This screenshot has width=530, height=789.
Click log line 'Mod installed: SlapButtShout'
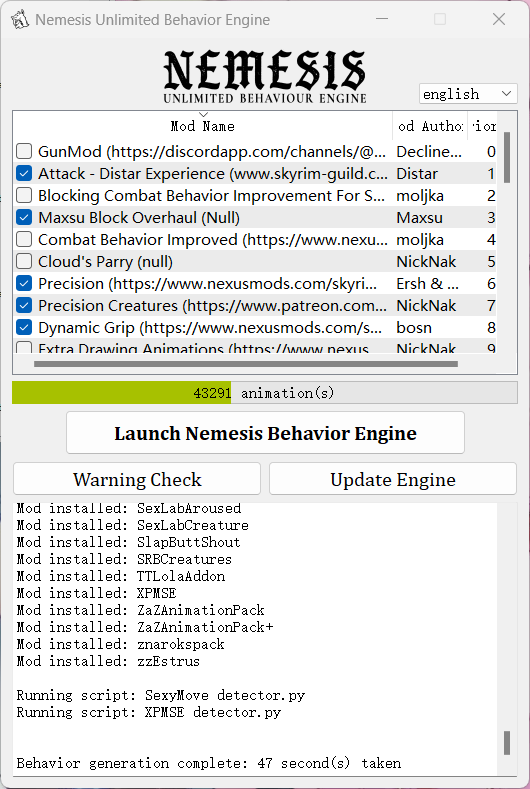click(x=128, y=542)
